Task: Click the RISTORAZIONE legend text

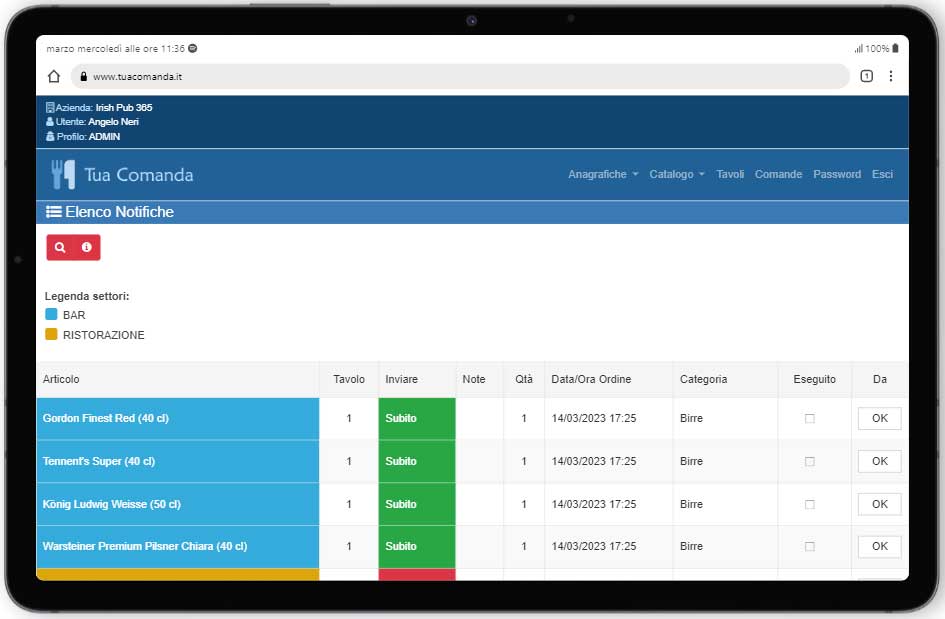Action: pyautogui.click(x=104, y=335)
